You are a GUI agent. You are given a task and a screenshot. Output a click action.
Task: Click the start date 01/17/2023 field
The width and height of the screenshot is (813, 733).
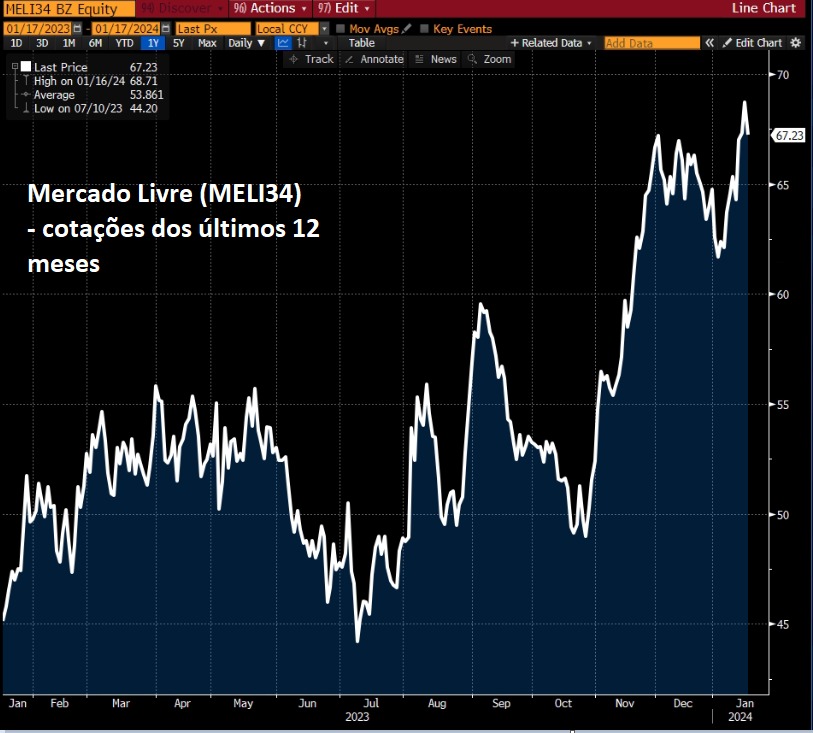point(38,29)
